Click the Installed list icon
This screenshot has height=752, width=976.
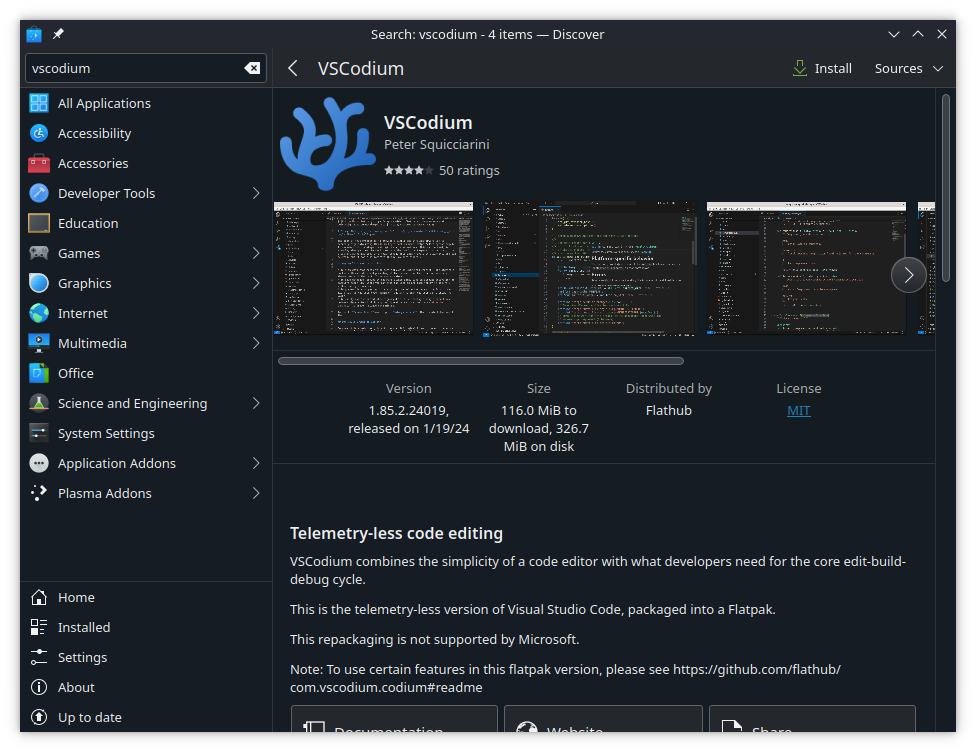(39, 627)
